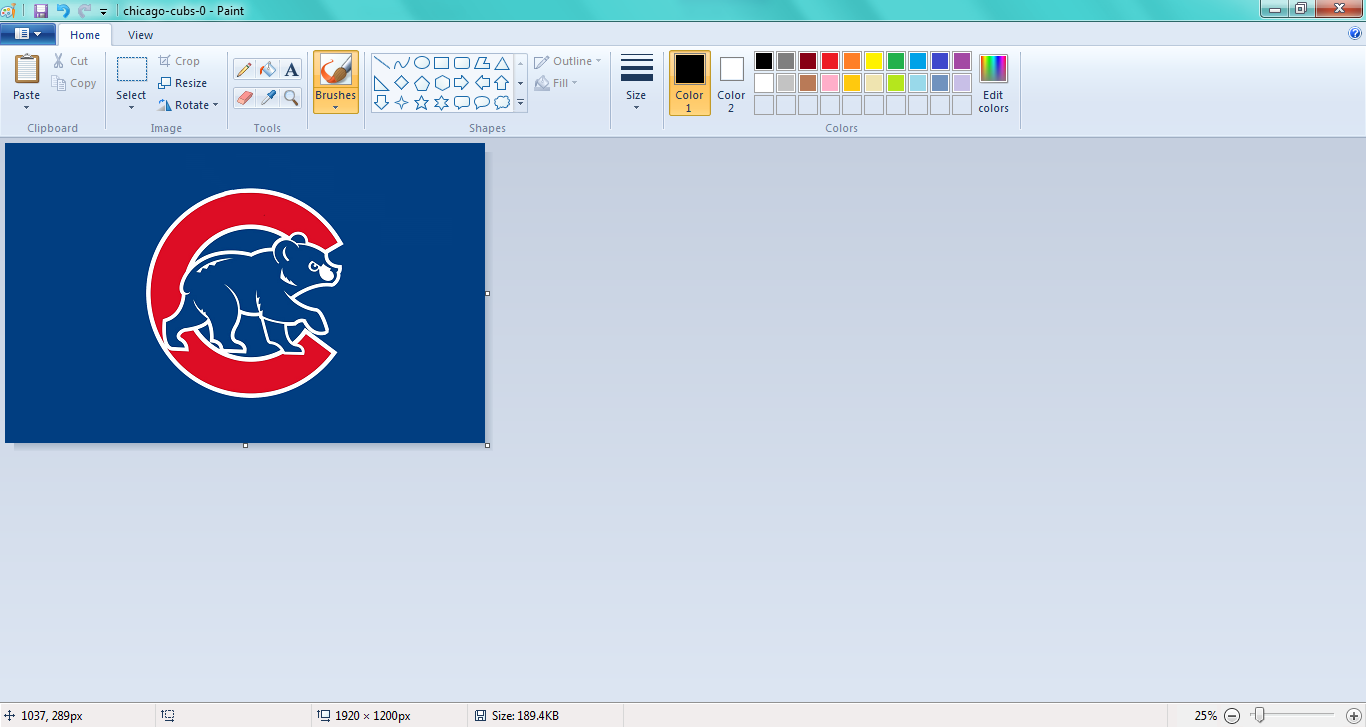Choose the Oval callout shape

coord(481,102)
